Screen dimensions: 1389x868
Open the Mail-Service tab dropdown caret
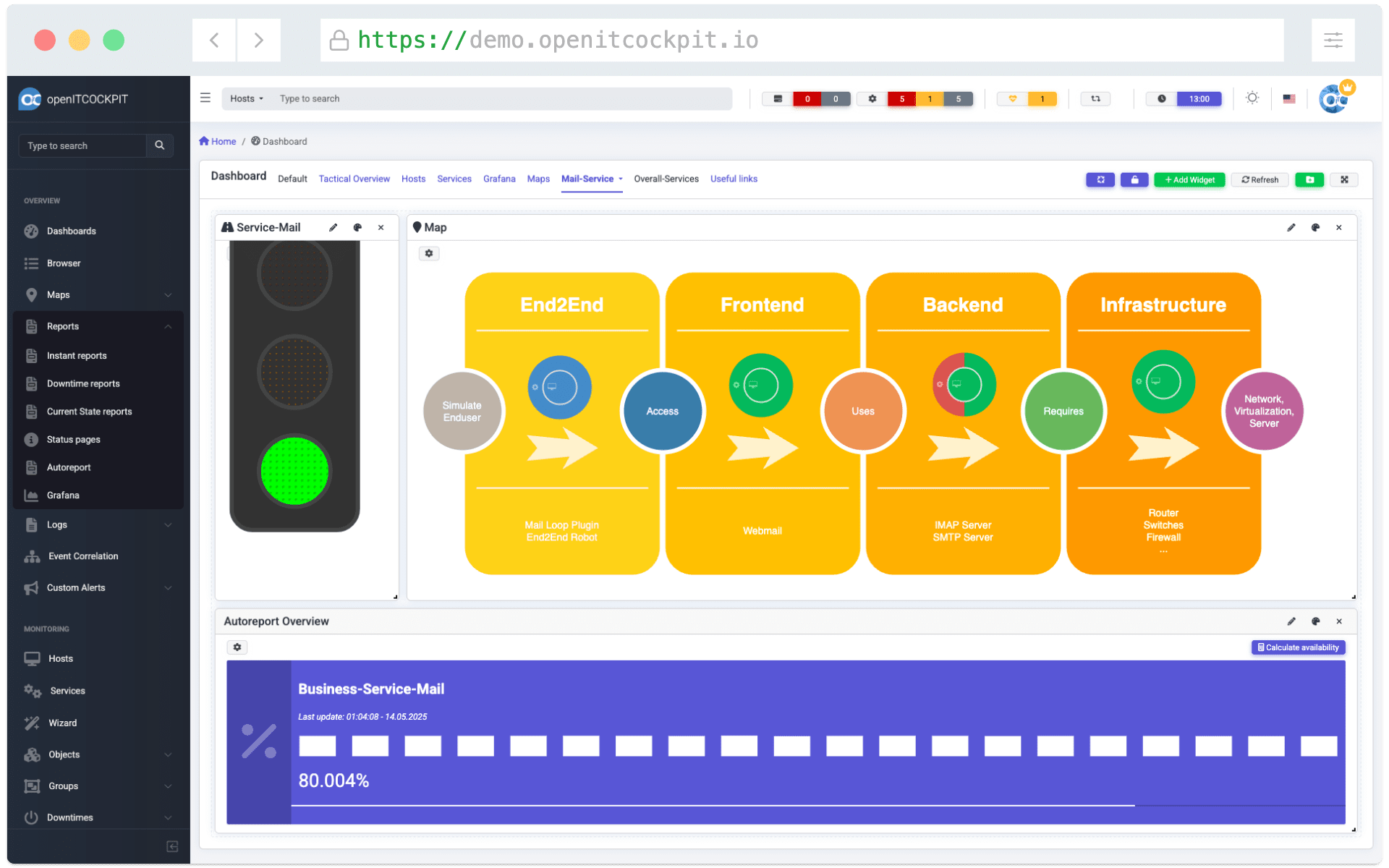(x=621, y=179)
